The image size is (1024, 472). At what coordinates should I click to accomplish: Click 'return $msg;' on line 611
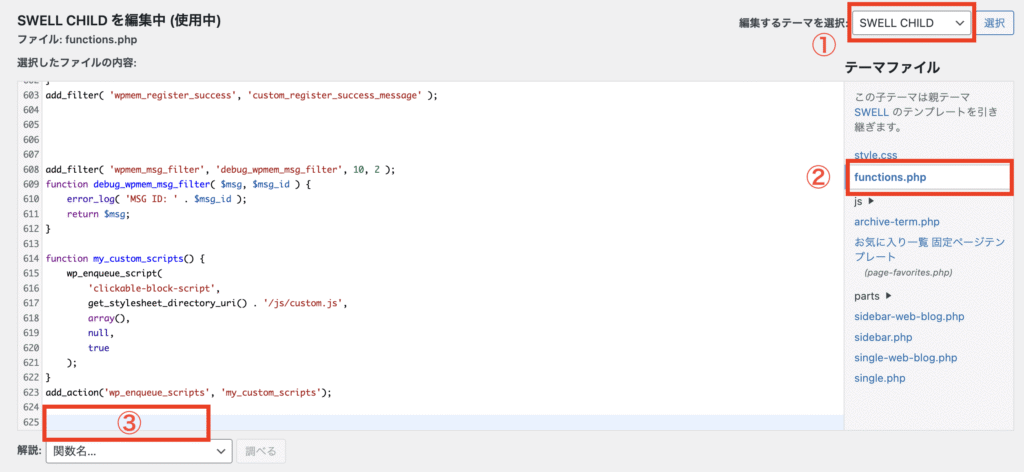click(x=99, y=214)
